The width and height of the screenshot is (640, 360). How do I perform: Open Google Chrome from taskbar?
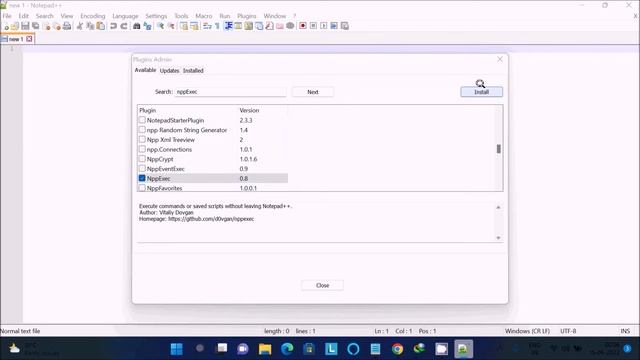click(x=397, y=349)
